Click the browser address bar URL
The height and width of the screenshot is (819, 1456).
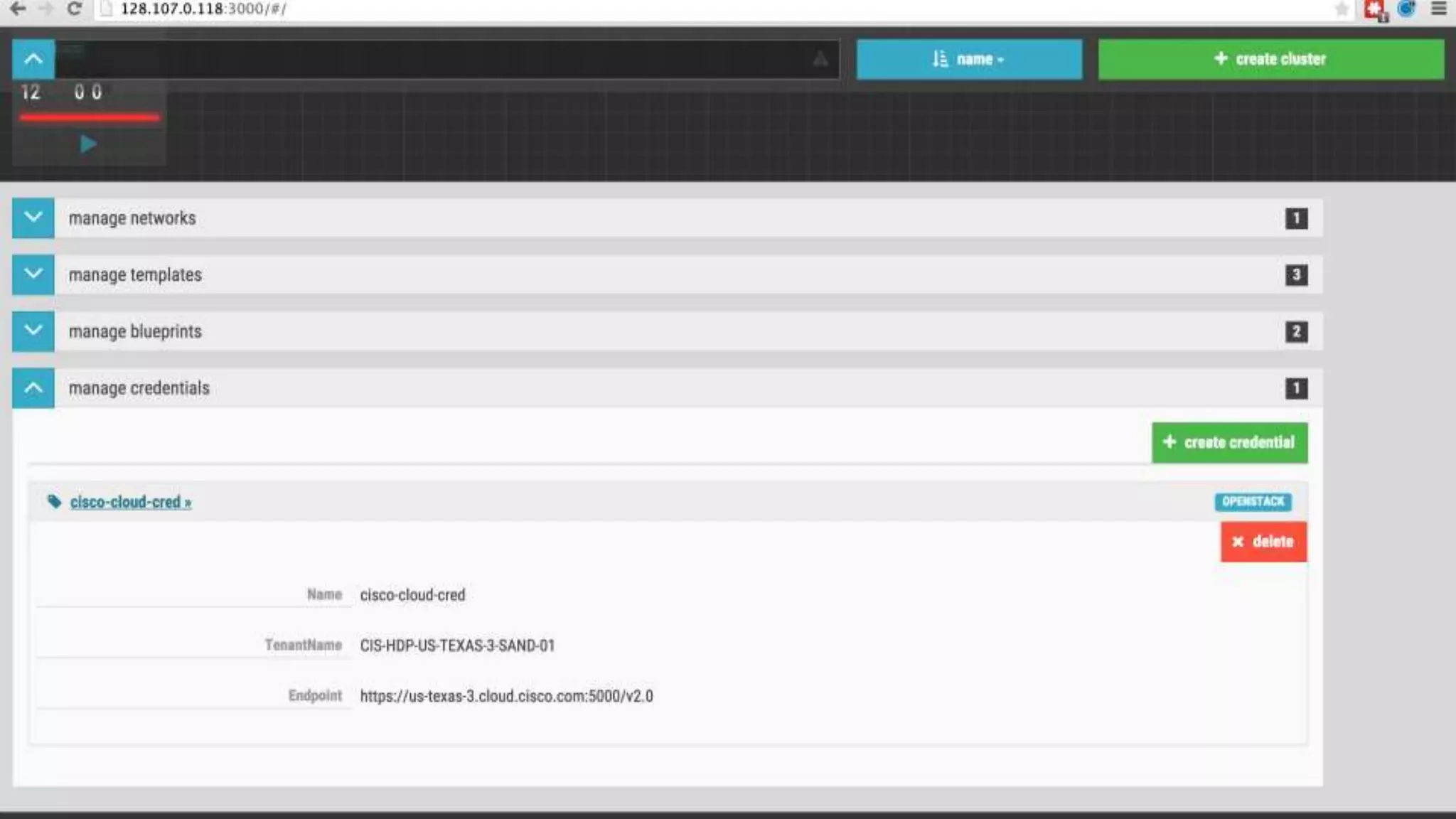(x=203, y=9)
